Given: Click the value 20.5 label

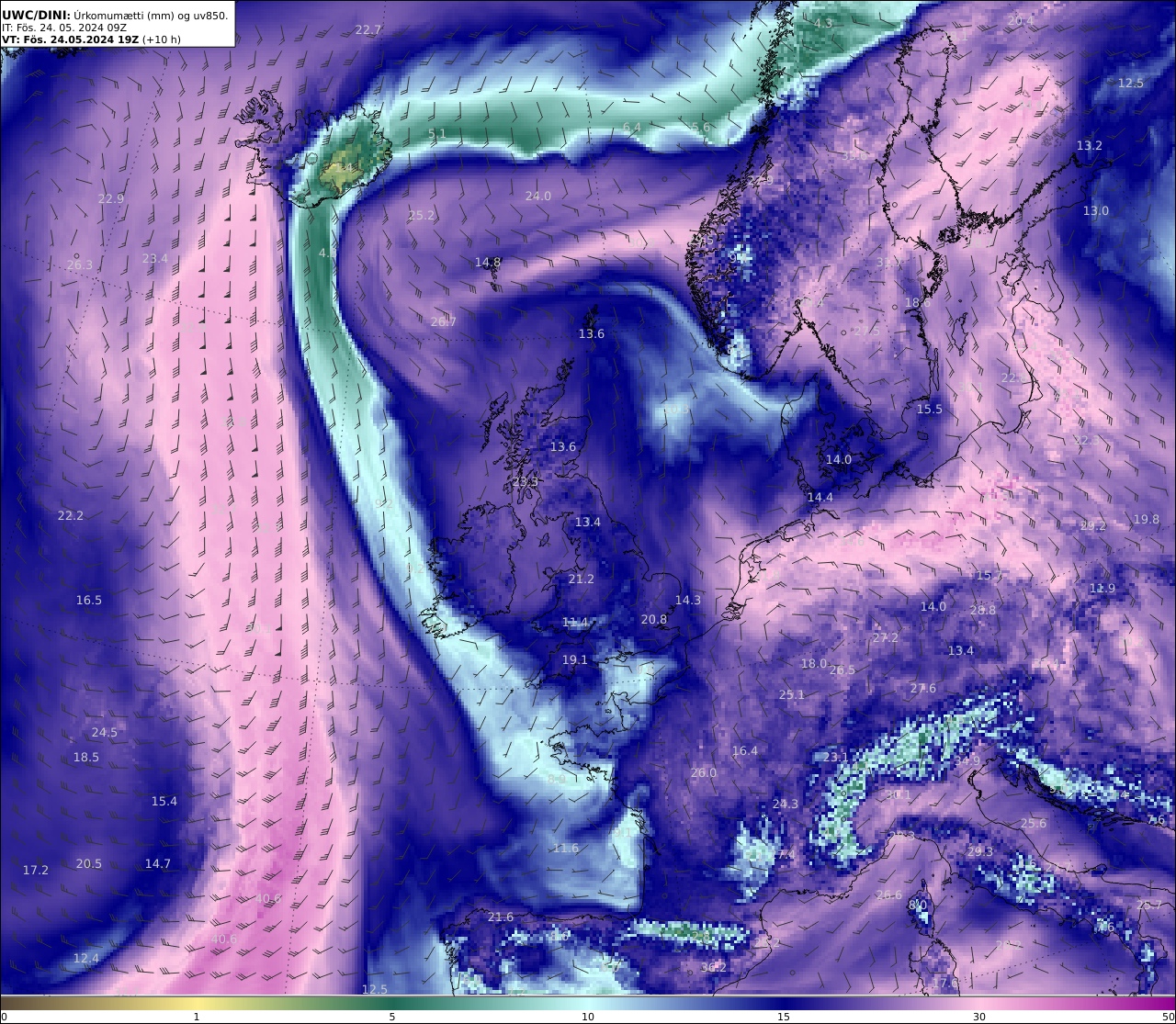Looking at the screenshot, I should 89,863.
